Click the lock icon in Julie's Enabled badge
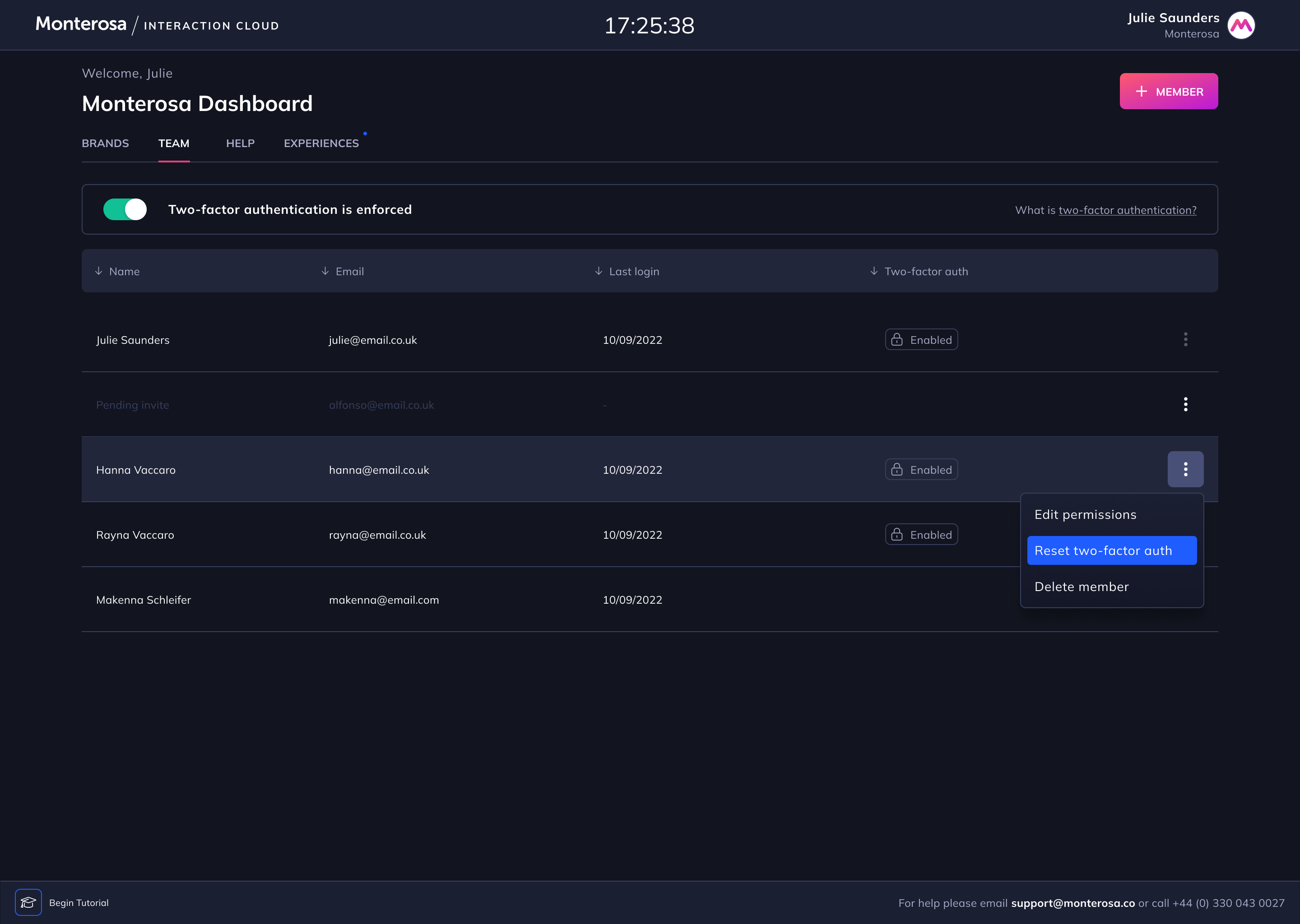1300x924 pixels. [897, 340]
